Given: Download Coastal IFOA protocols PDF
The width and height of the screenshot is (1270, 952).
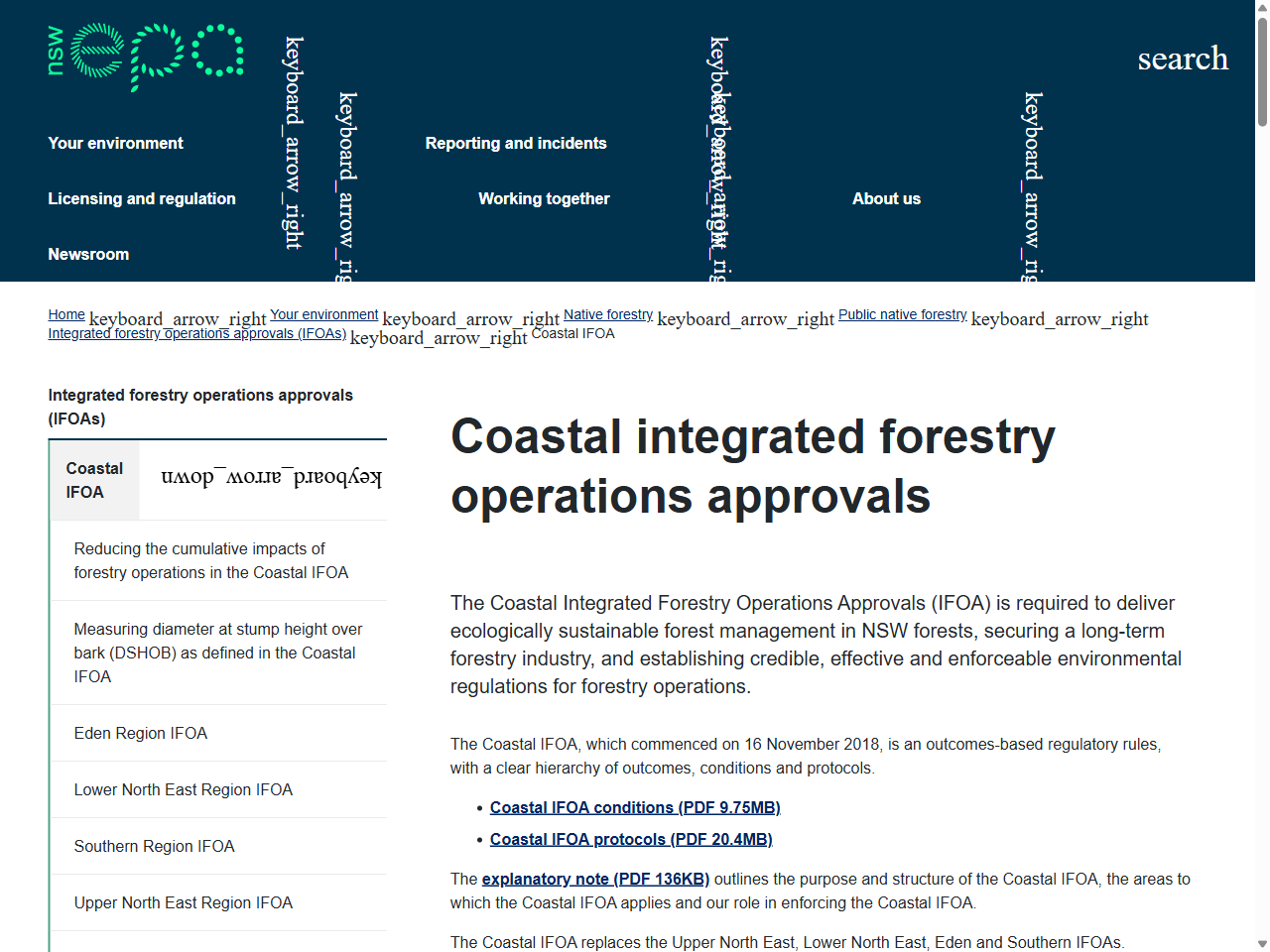Looking at the screenshot, I should pos(631,839).
